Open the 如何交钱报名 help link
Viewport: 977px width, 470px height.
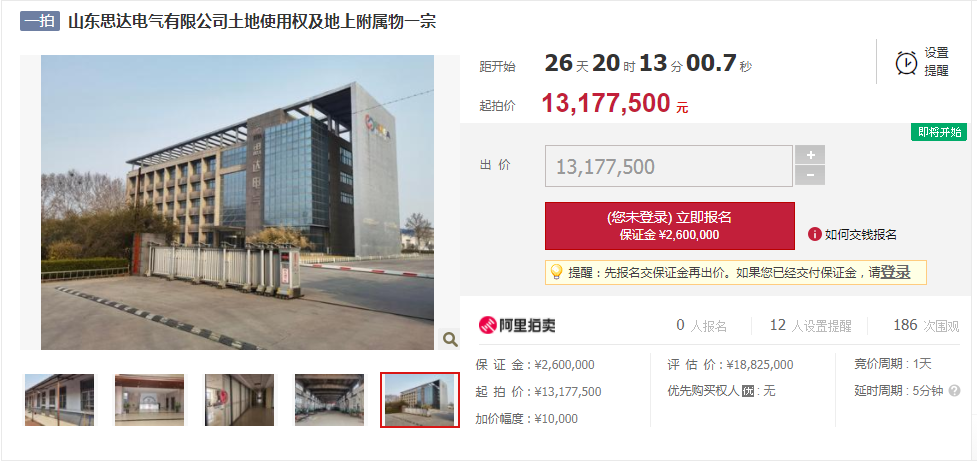point(860,235)
